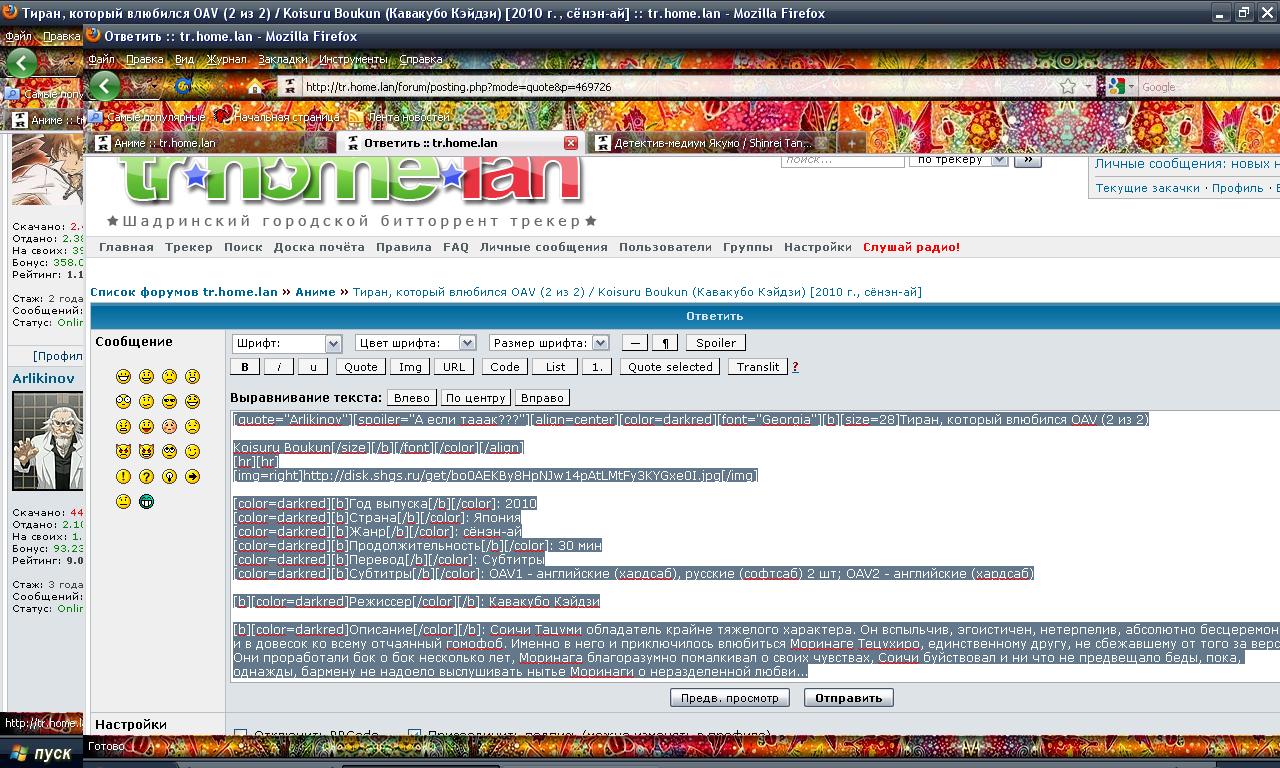Insert the neutral face smiley
This screenshot has height=768, width=1280.
coord(123,502)
